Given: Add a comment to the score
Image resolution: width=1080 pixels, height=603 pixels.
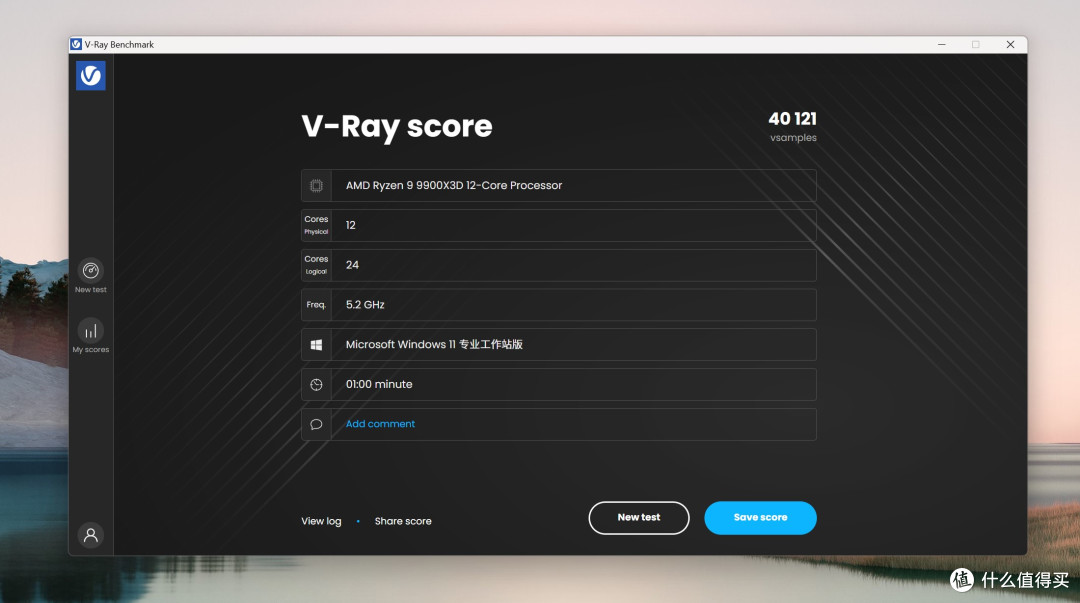Looking at the screenshot, I should pyautogui.click(x=380, y=424).
